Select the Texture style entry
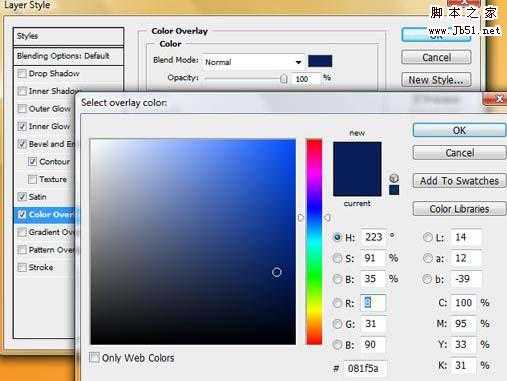This screenshot has width=507, height=381. [53, 179]
